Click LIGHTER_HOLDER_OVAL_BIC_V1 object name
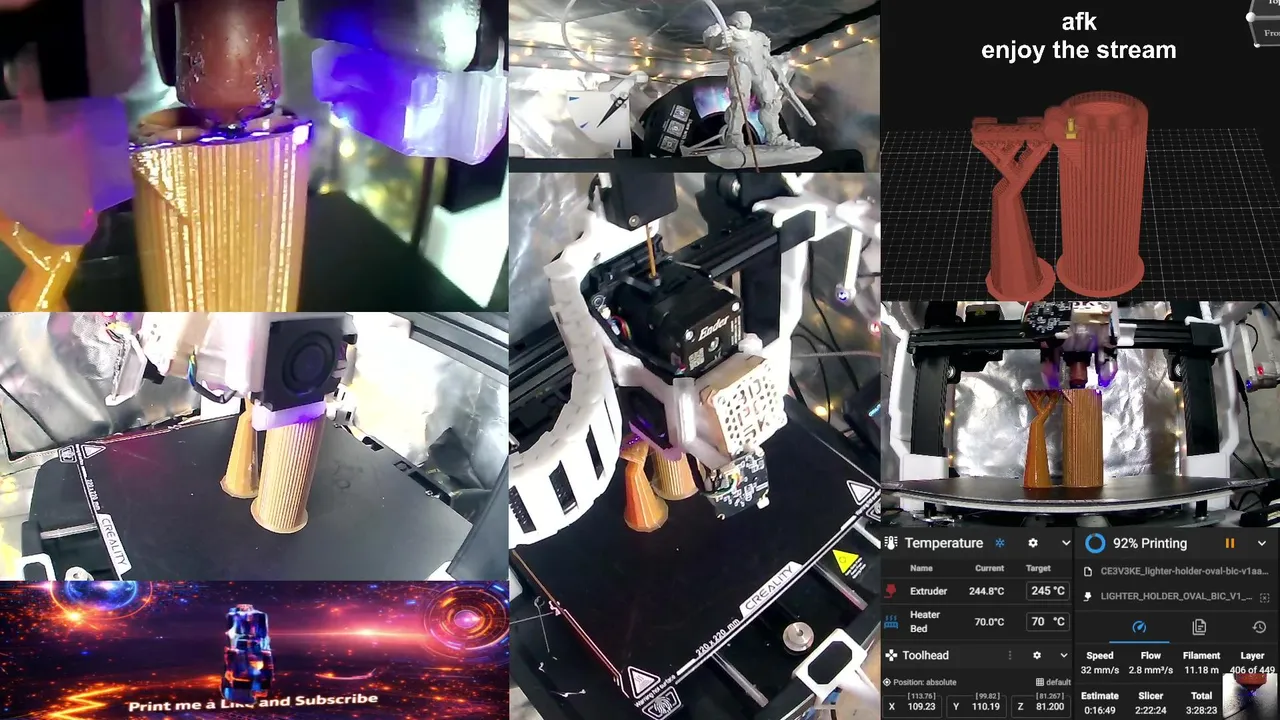The image size is (1280, 720). point(1176,596)
